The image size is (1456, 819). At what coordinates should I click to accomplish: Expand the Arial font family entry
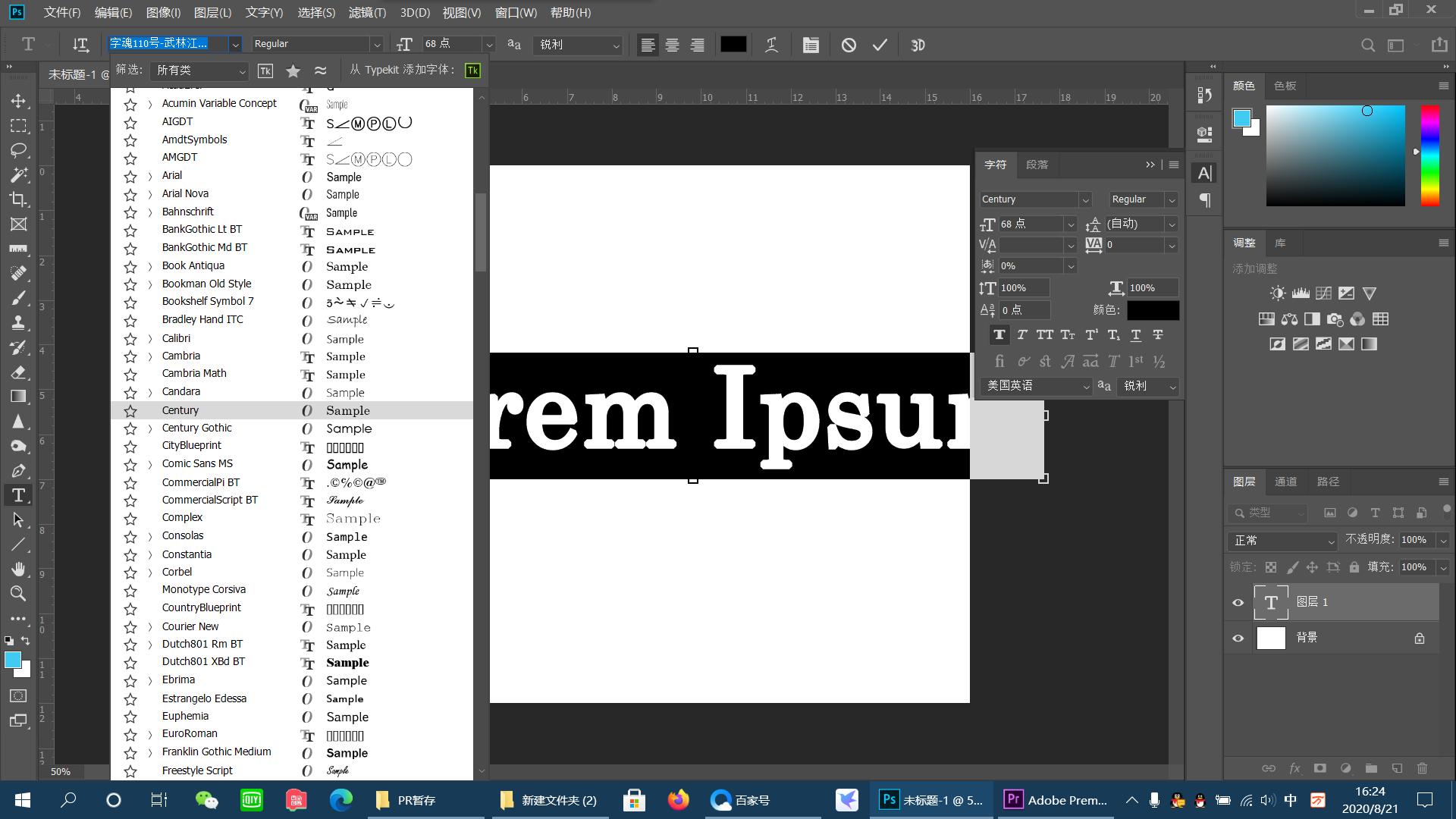tap(150, 175)
